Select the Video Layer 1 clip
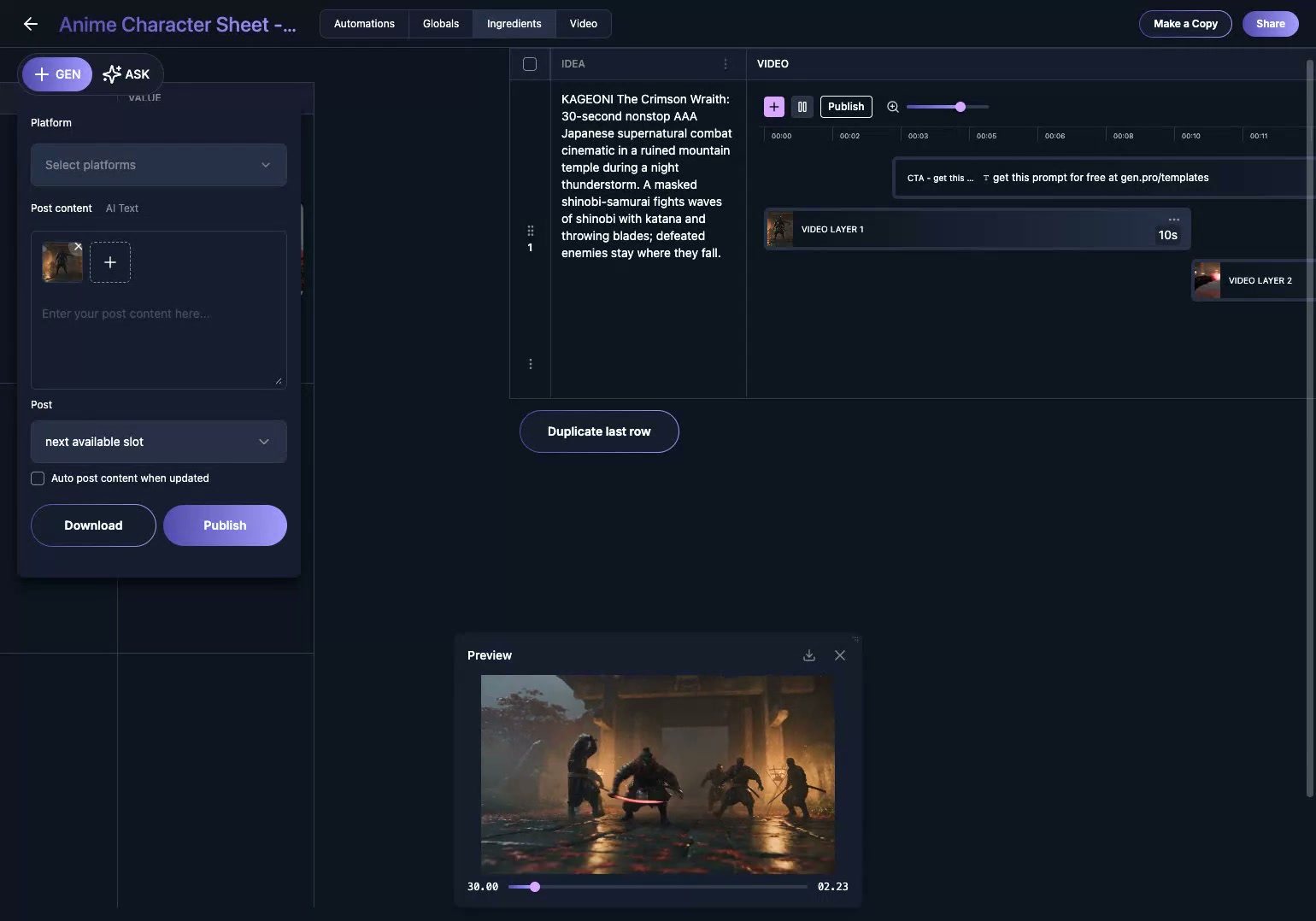The height and width of the screenshot is (921, 1316). tap(977, 229)
